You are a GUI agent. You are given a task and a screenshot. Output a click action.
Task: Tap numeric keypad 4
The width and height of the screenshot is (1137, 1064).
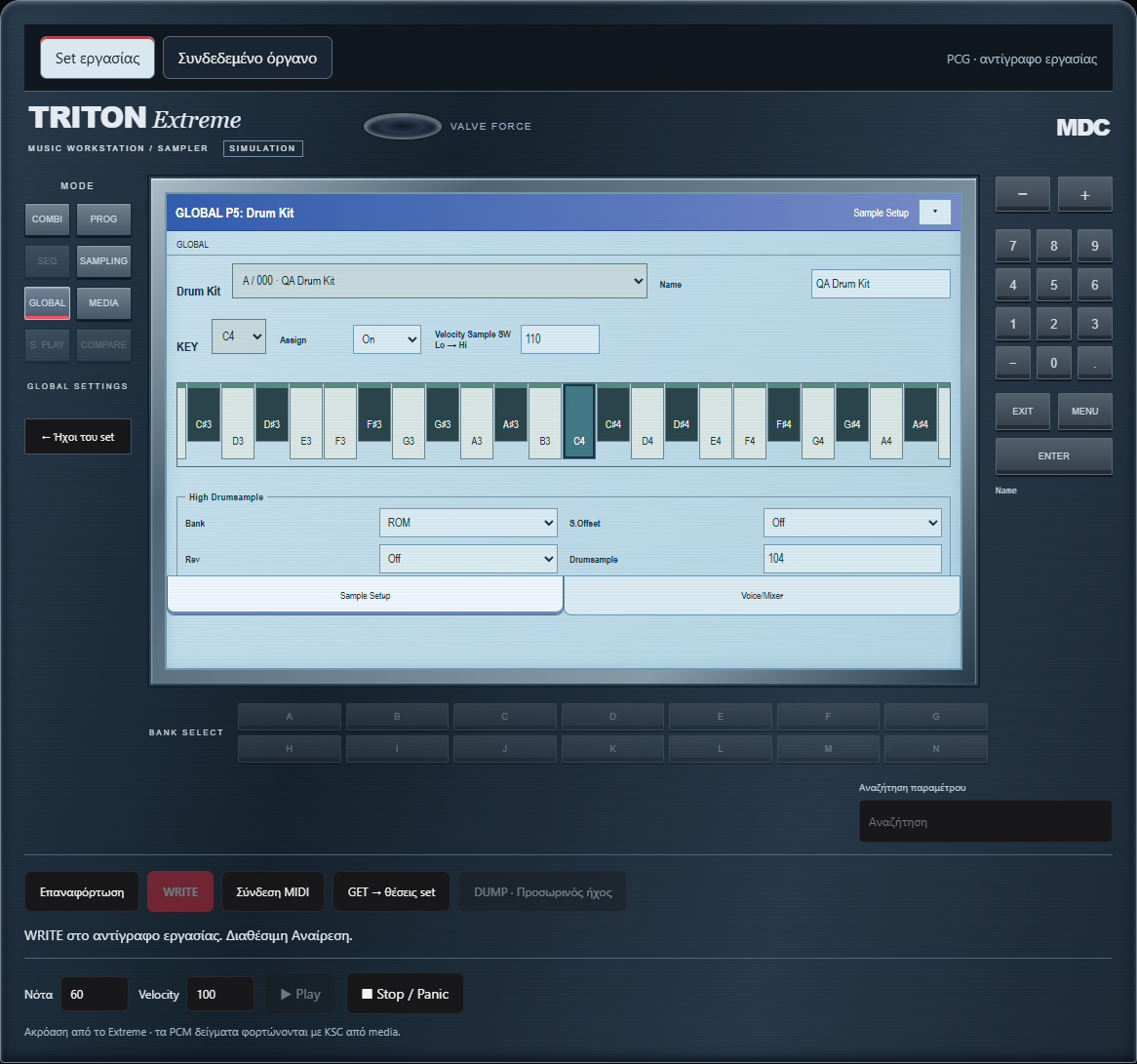pyautogui.click(x=1013, y=285)
